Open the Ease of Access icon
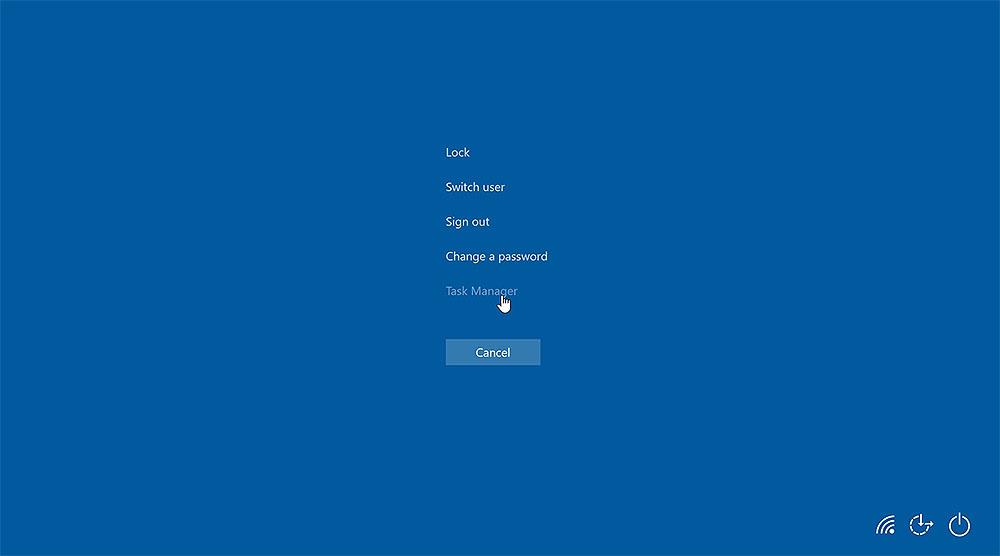 921,525
